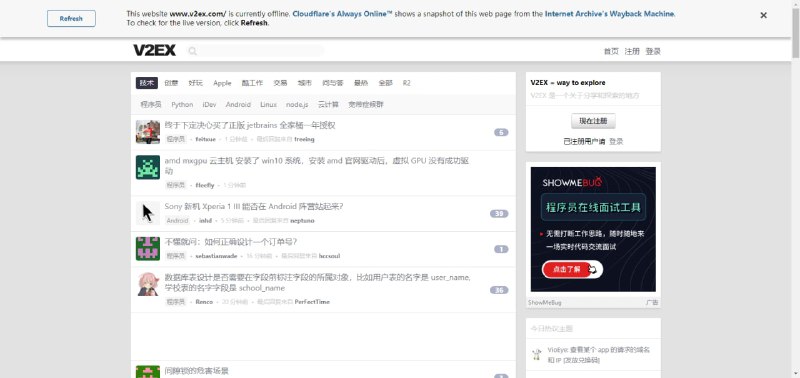Click reply count 36 badge
Image resolution: width=800 pixels, height=378 pixels.
tap(499, 290)
